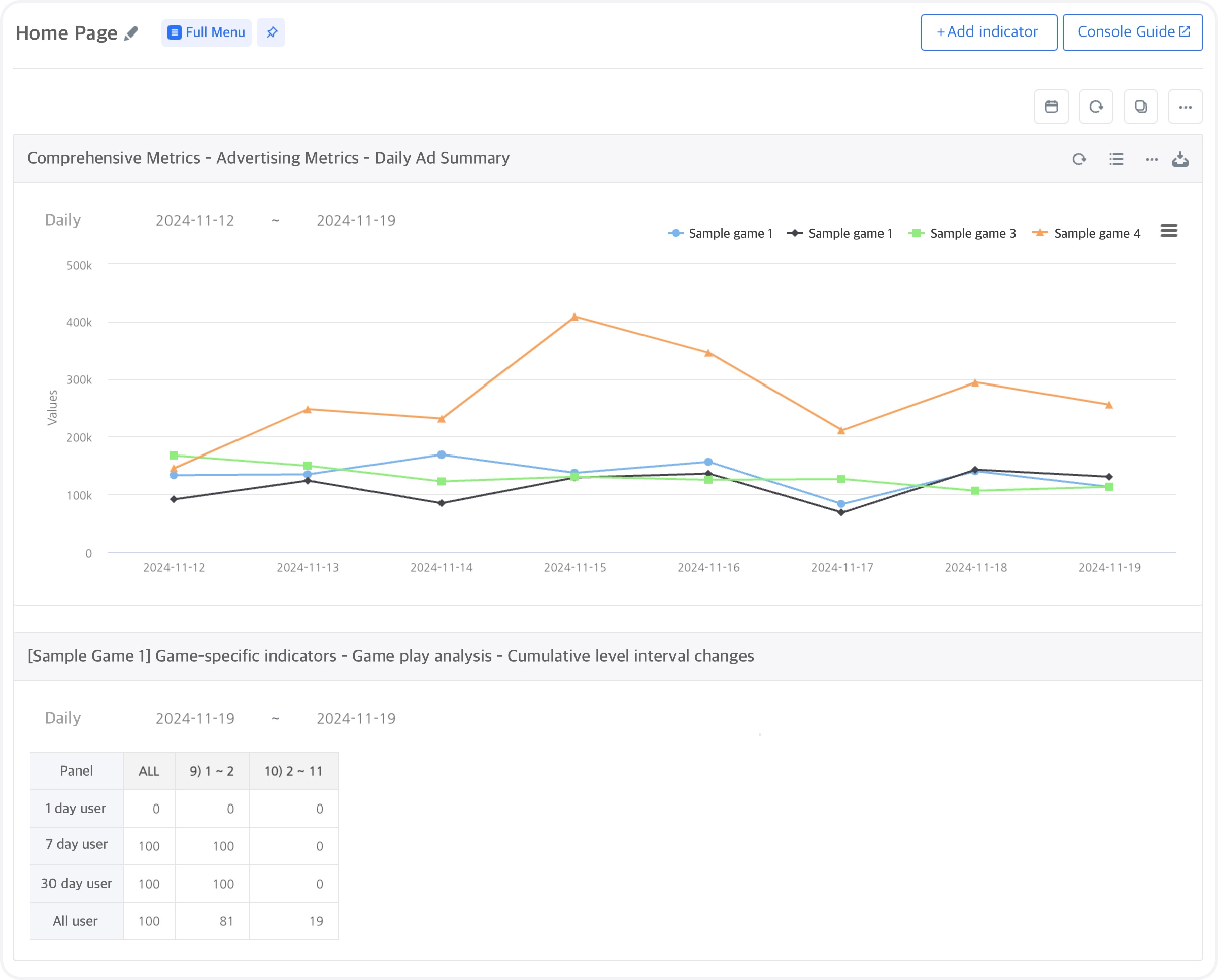
Task: Open Full Menu
Action: coord(207,32)
